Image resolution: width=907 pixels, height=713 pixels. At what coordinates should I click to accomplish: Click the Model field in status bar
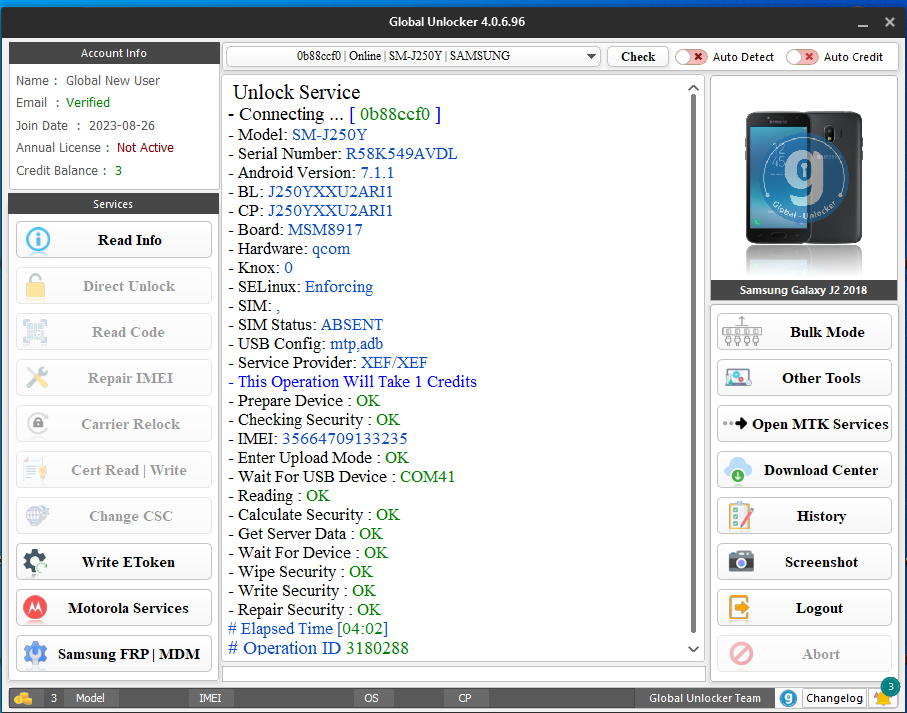pyautogui.click(x=90, y=698)
